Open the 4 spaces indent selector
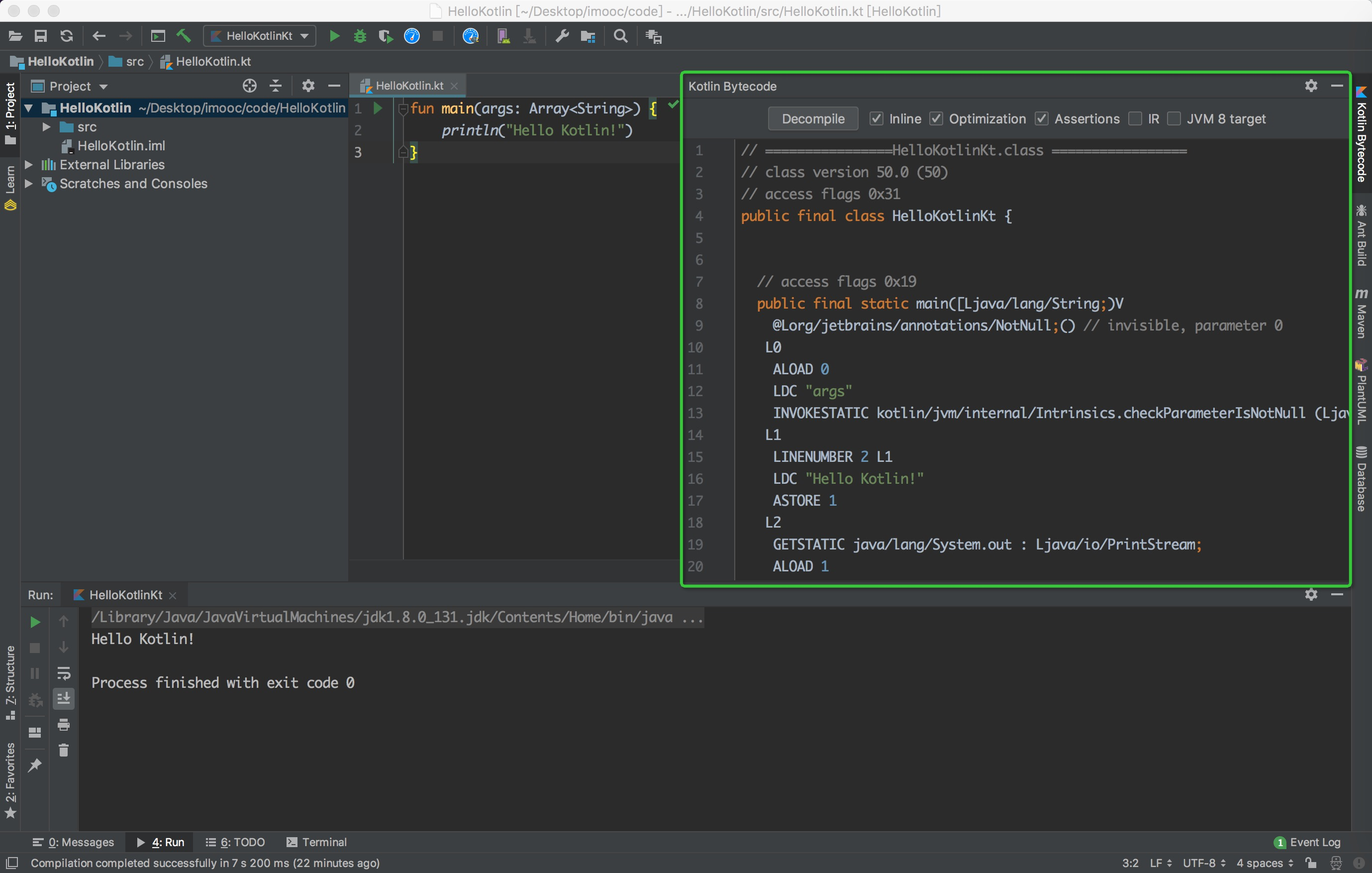The width and height of the screenshot is (1372, 873). 1265,863
